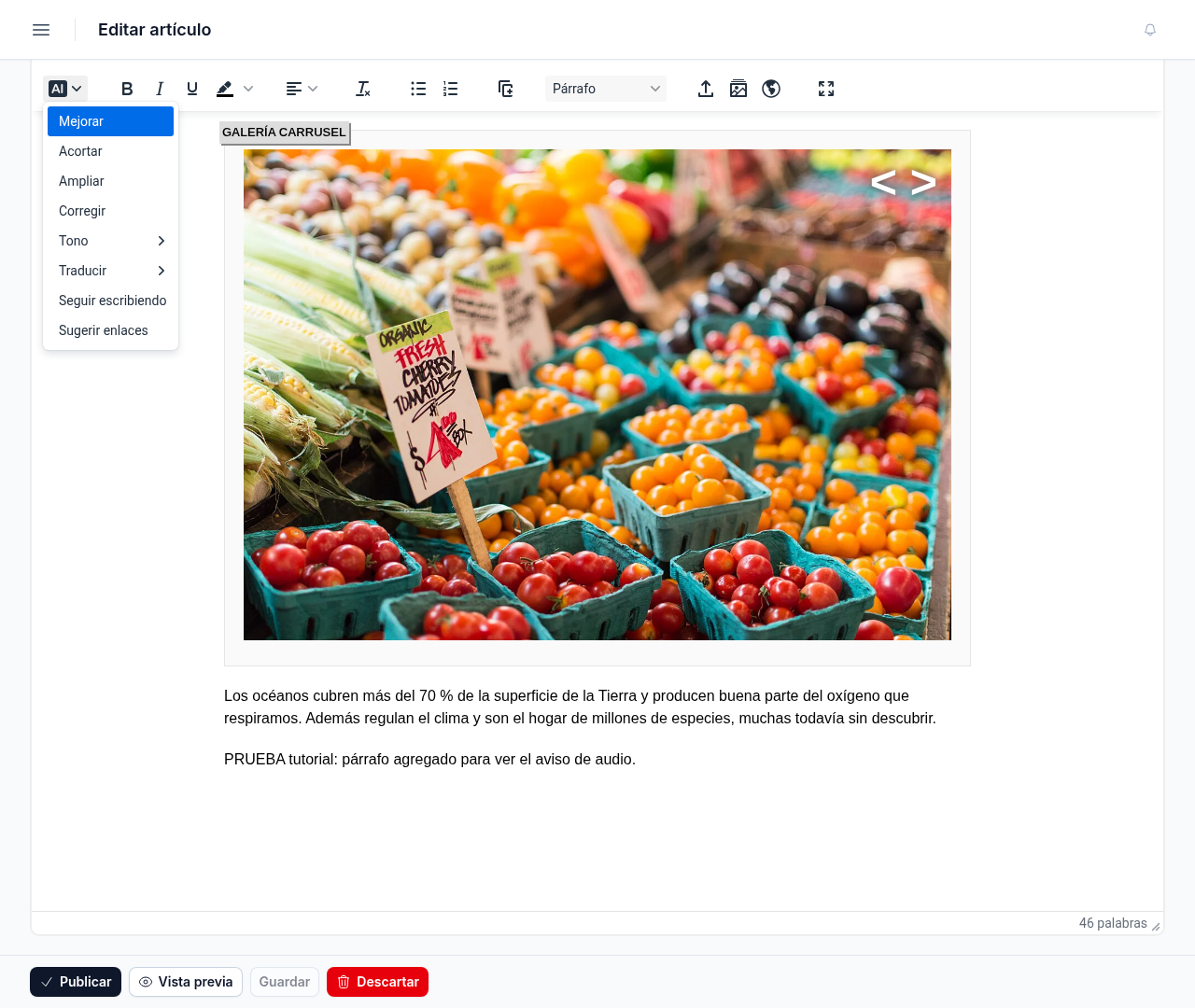This screenshot has width=1195, height=1008.
Task: Grab the editor resize handle
Action: click(1156, 927)
